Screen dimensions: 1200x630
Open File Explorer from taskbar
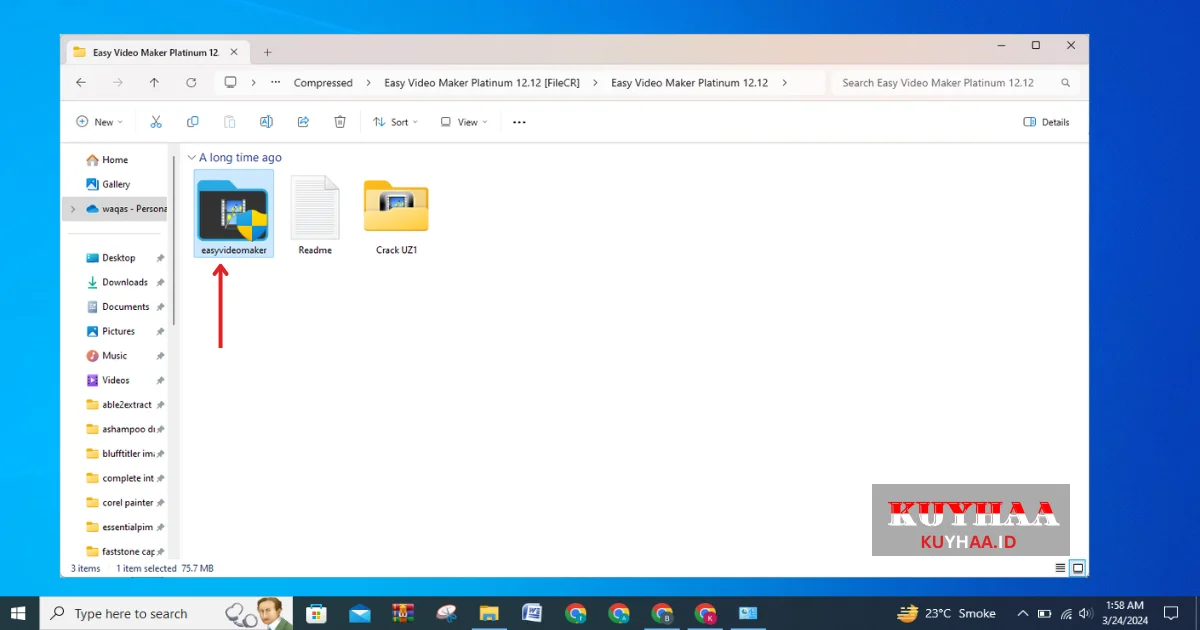(x=489, y=613)
